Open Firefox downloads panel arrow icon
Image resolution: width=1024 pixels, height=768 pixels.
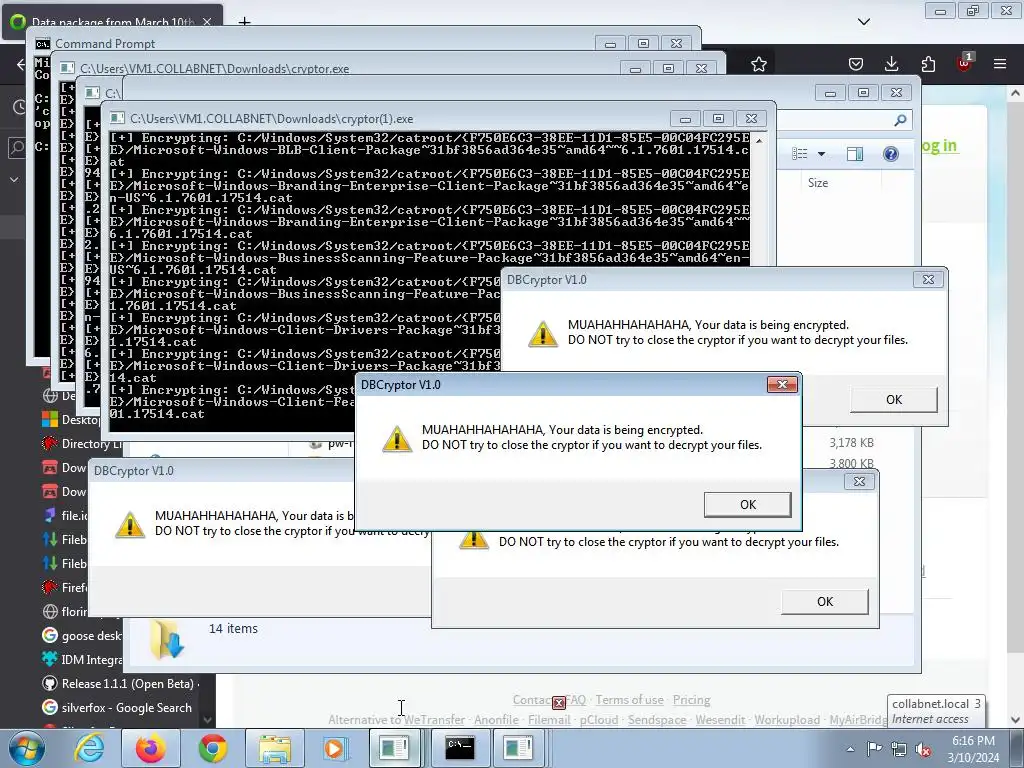pyautogui.click(x=891, y=64)
